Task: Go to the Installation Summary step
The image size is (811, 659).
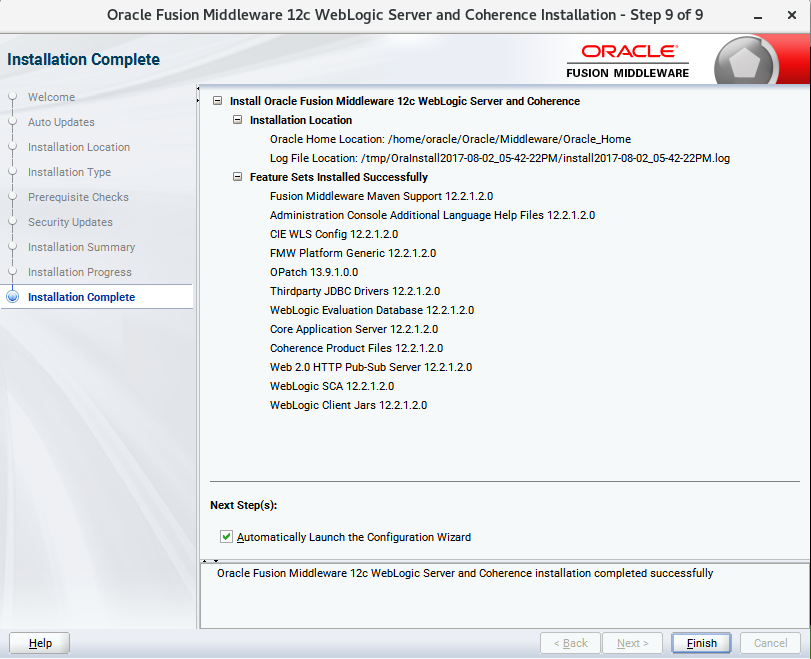Action: click(81, 247)
